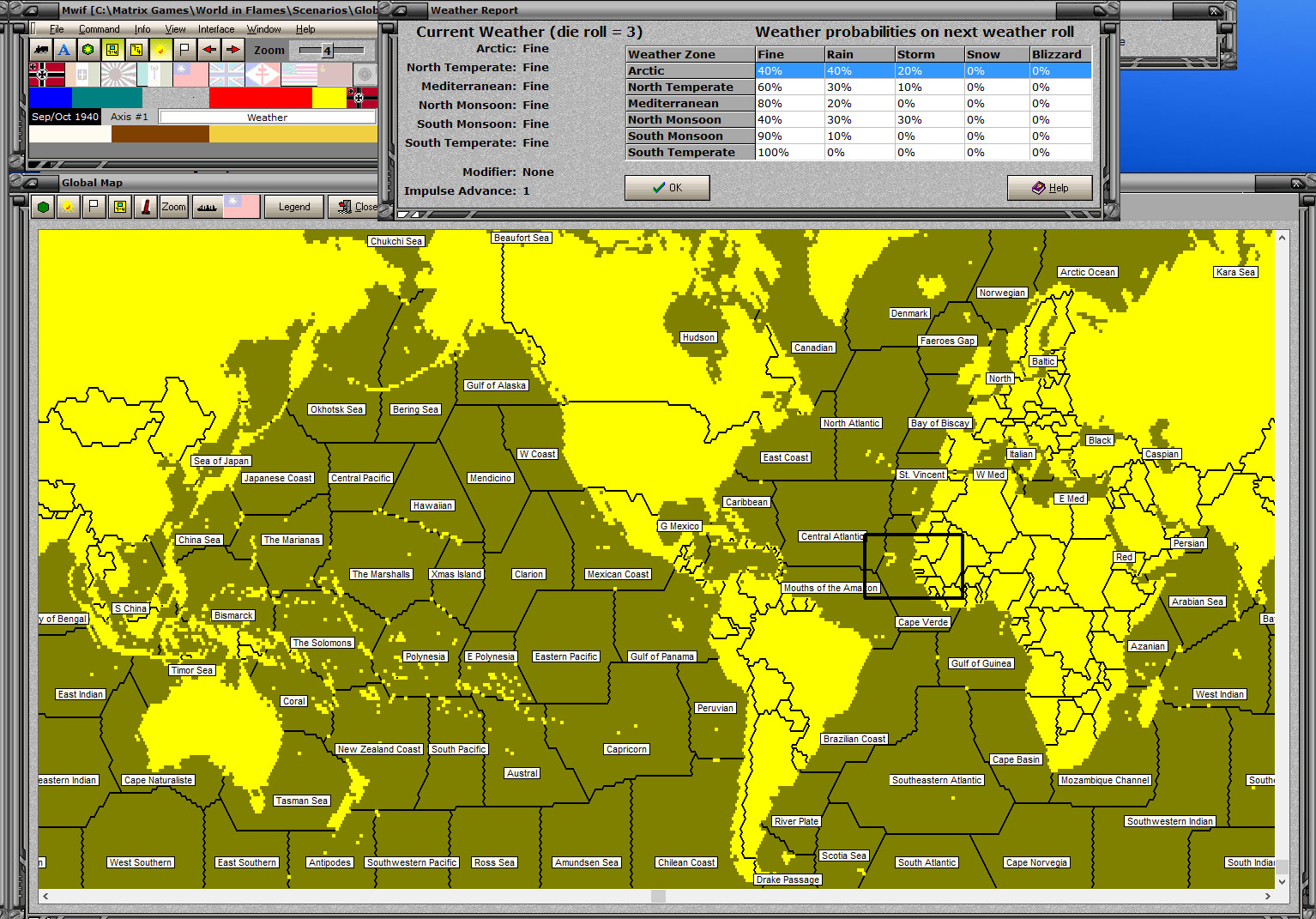Collapse the Mwif main window using title arrow
The width and height of the screenshot is (1316, 919).
click(x=32, y=11)
